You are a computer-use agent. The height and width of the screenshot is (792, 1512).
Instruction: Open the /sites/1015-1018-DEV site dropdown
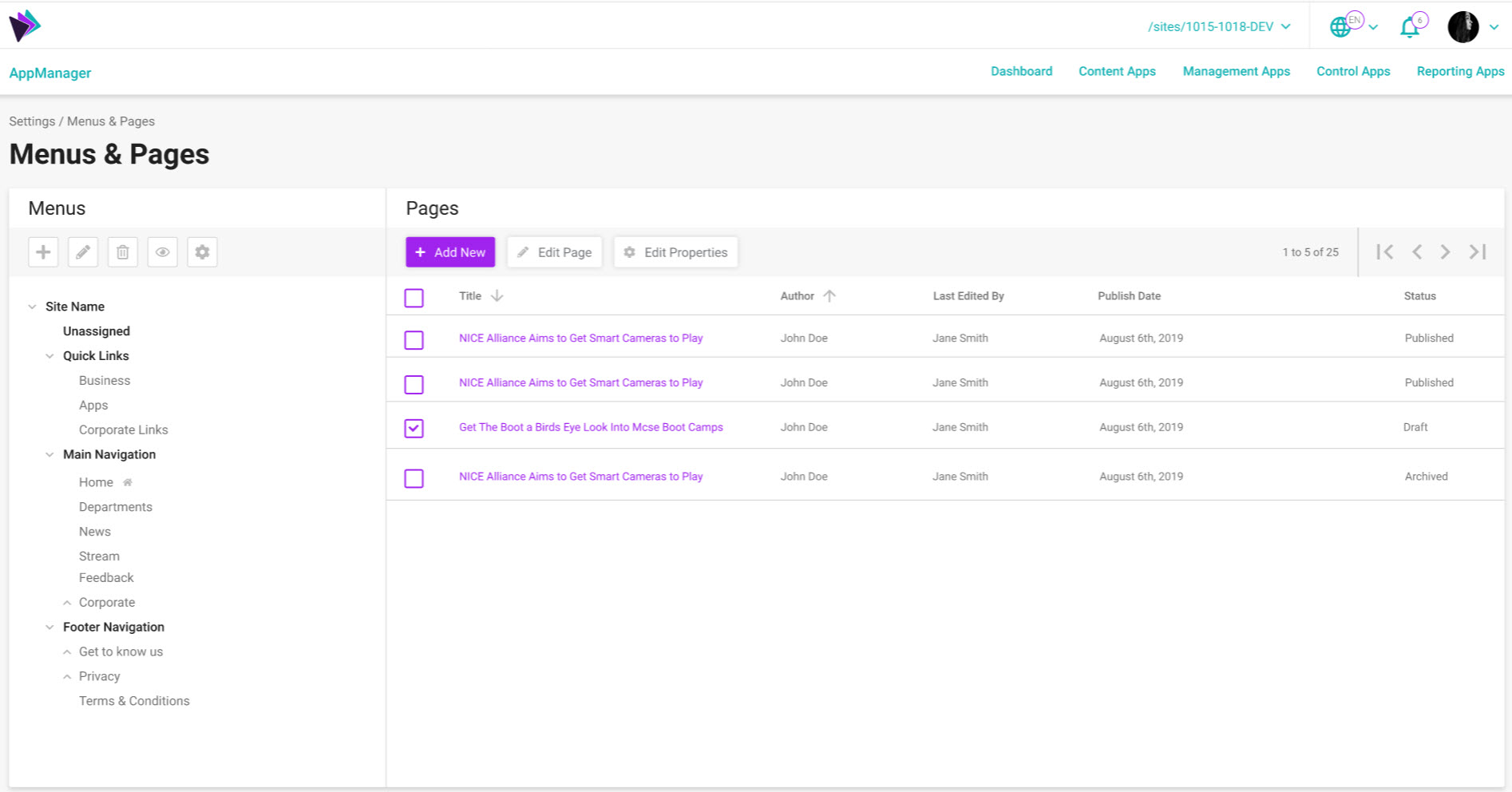[1219, 27]
